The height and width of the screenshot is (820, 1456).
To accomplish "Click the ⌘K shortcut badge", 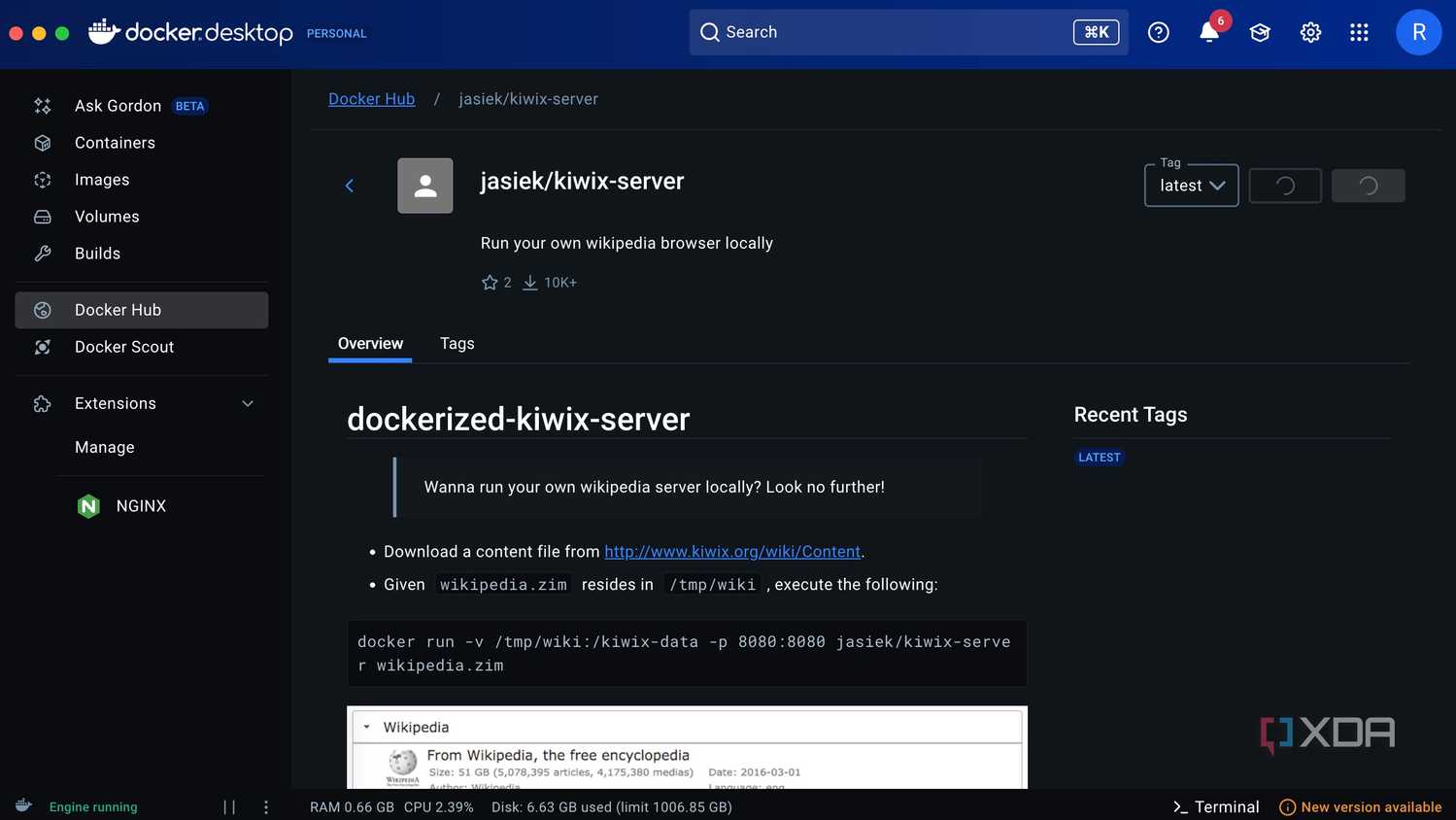I will (1097, 32).
